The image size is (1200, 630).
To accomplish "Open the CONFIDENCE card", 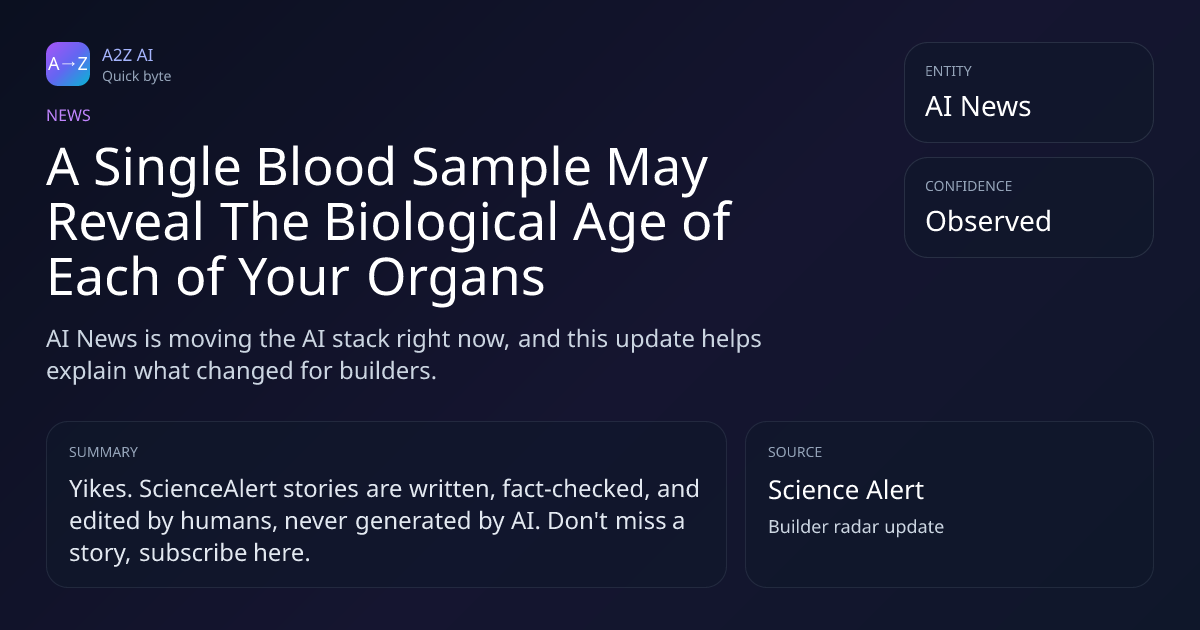I will pyautogui.click(x=1029, y=207).
